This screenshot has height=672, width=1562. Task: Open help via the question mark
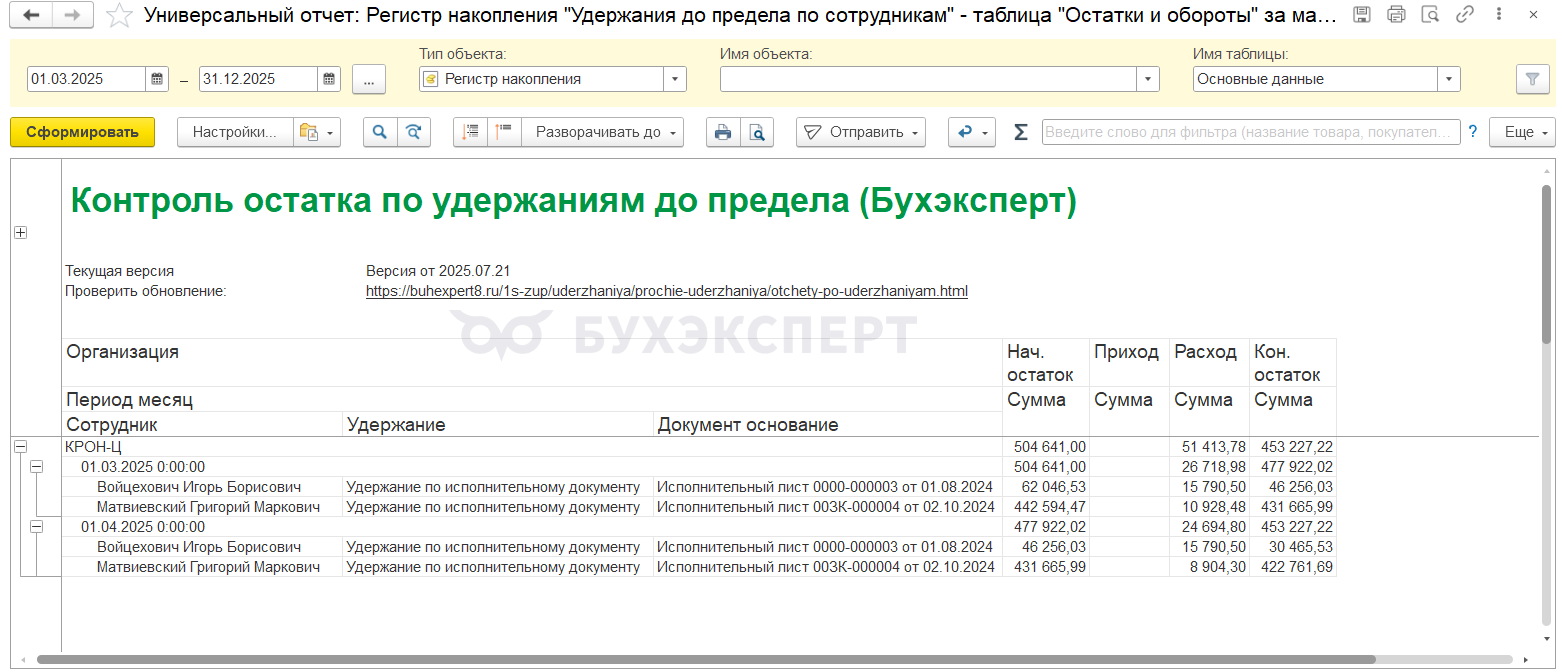pos(1472,132)
